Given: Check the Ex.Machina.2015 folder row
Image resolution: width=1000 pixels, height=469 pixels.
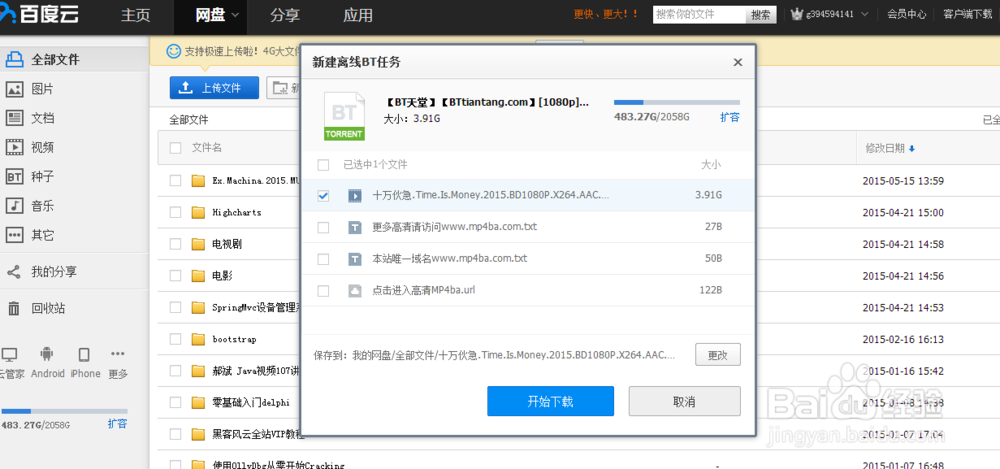Looking at the screenshot, I should tap(175, 181).
